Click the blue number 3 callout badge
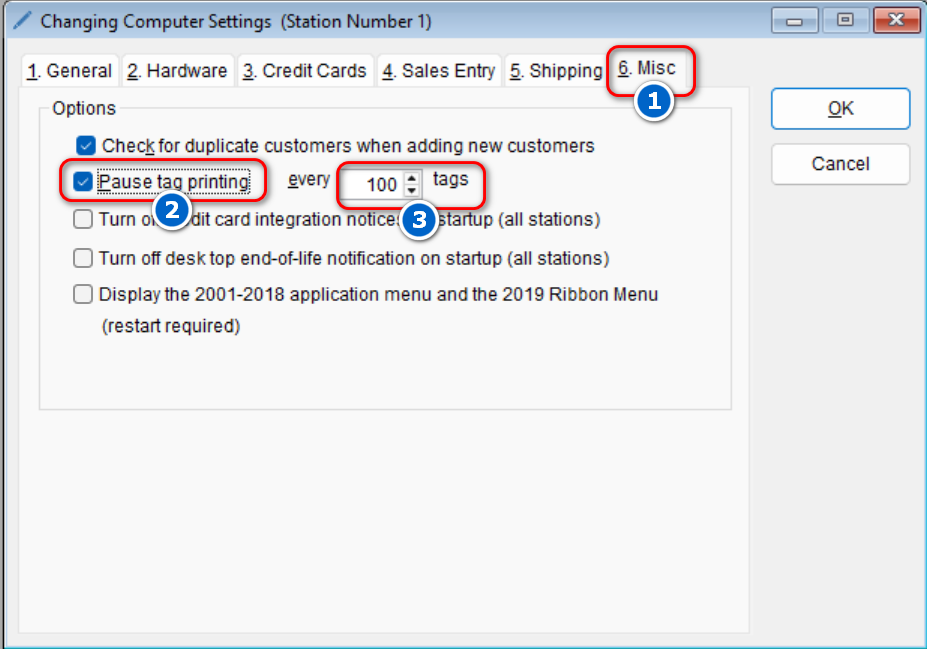This screenshot has width=927, height=649. point(420,221)
